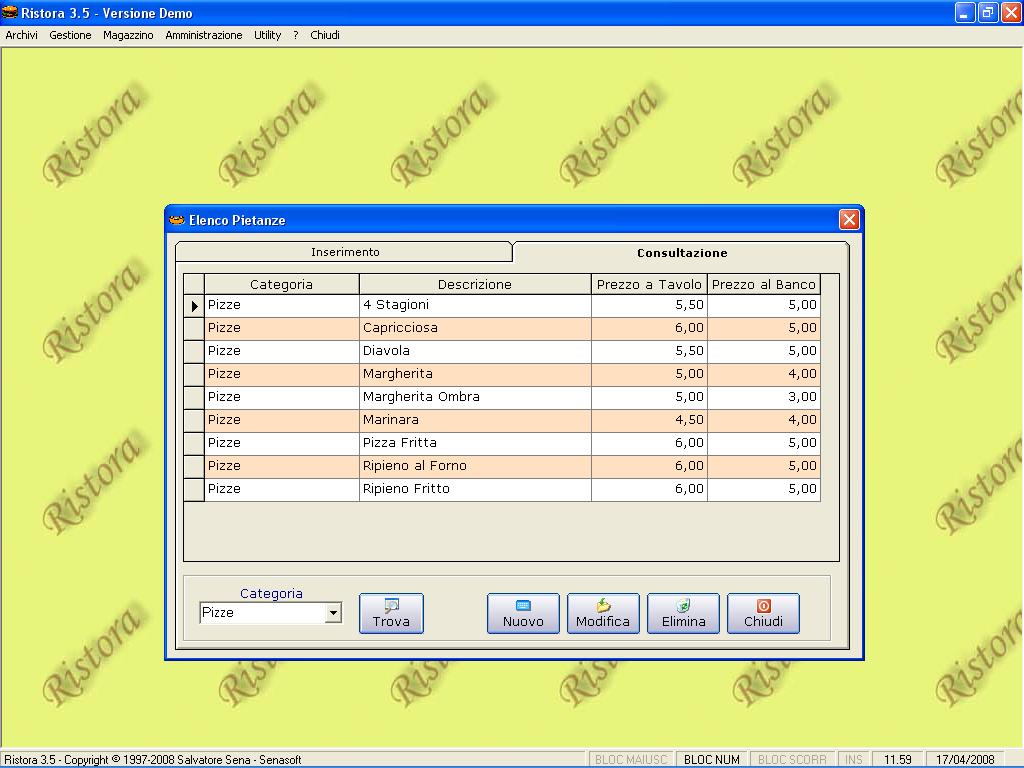Click the Modifica button
Screen dimensions: 1024x768
[603, 613]
